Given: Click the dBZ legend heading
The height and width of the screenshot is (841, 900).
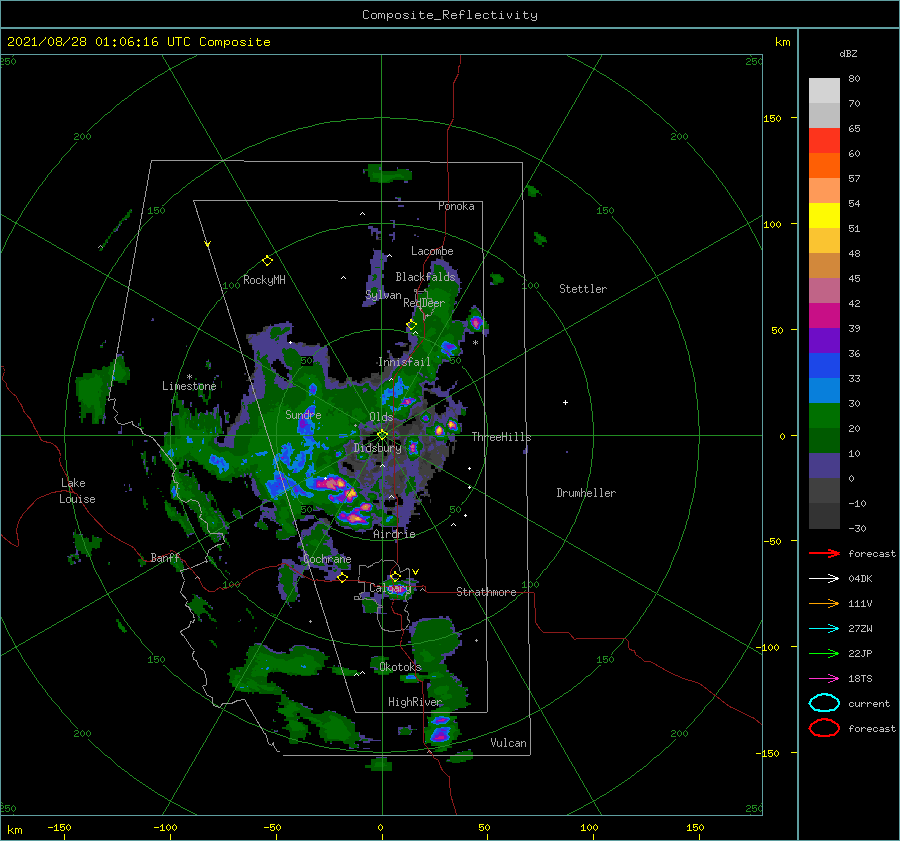Looking at the screenshot, I should [x=848, y=54].
